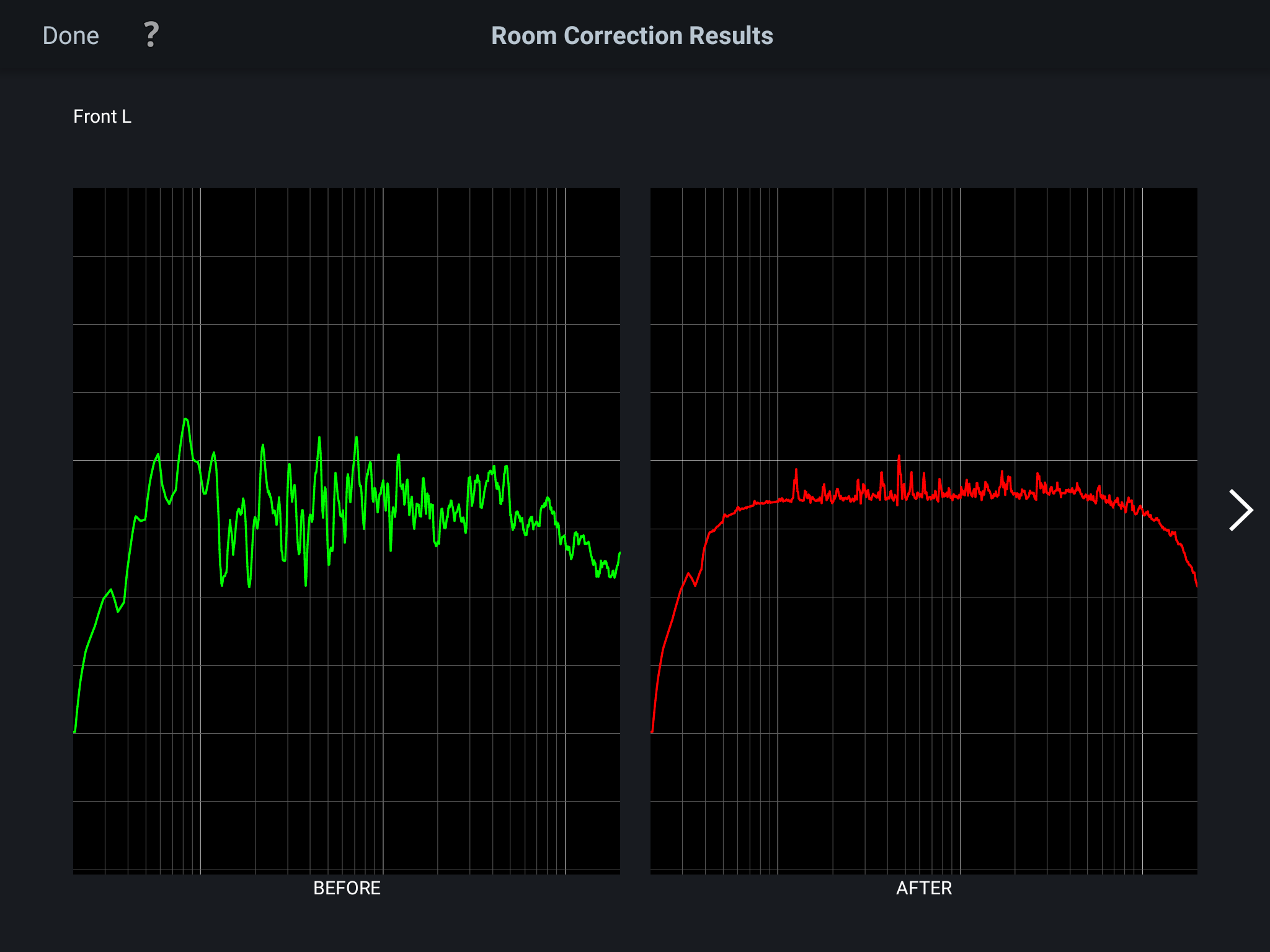The height and width of the screenshot is (952, 1270).
Task: Tap the small bump on red curve's rising slope
Action: click(x=689, y=574)
